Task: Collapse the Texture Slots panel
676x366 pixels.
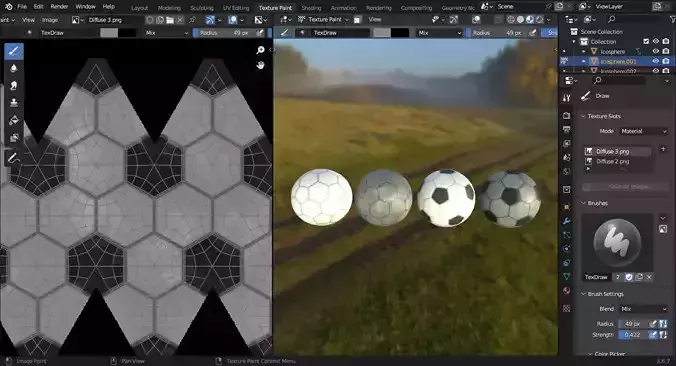Action: [x=583, y=116]
